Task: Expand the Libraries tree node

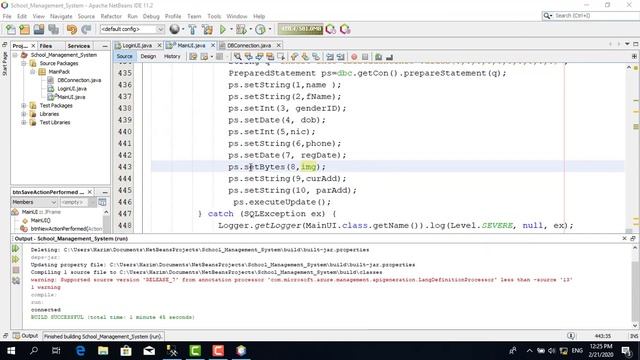Action: [x=24, y=114]
